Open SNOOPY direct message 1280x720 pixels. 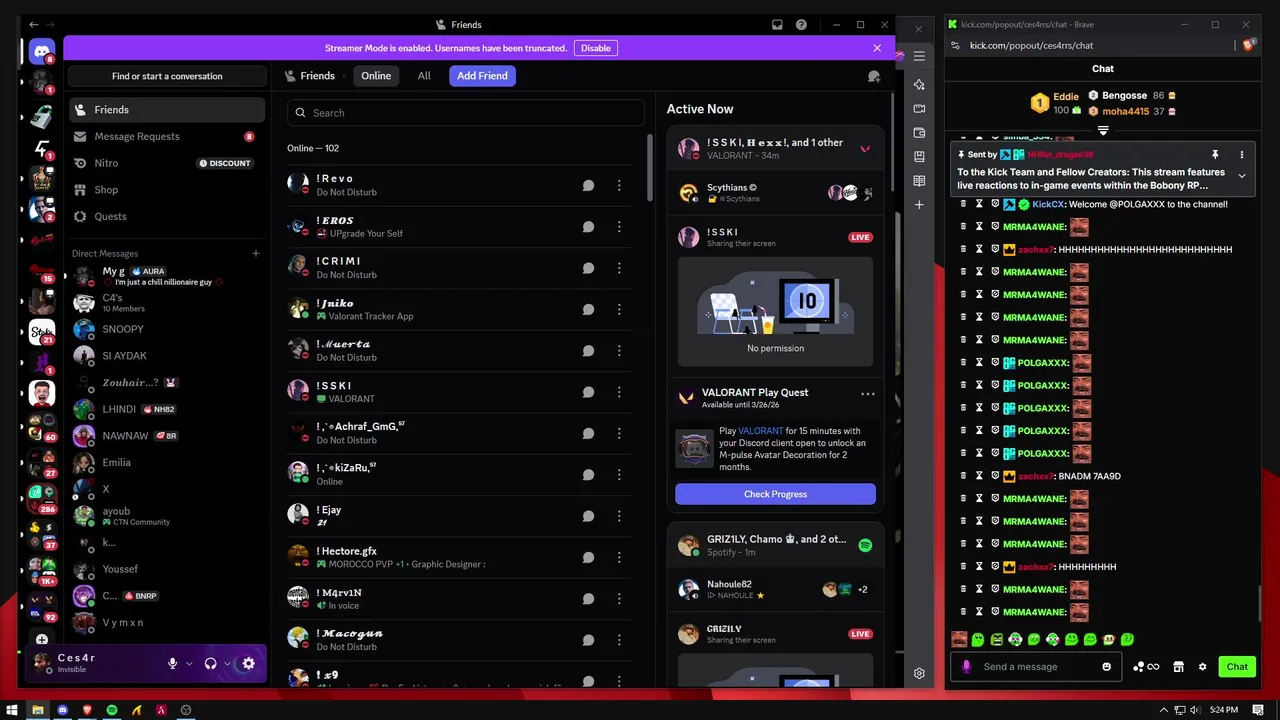pos(167,329)
